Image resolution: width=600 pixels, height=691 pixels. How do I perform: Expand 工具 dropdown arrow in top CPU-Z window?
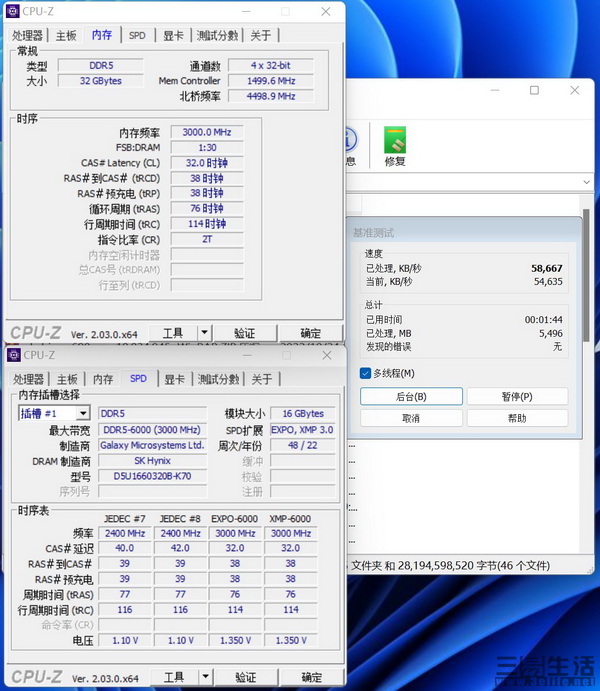click(204, 333)
